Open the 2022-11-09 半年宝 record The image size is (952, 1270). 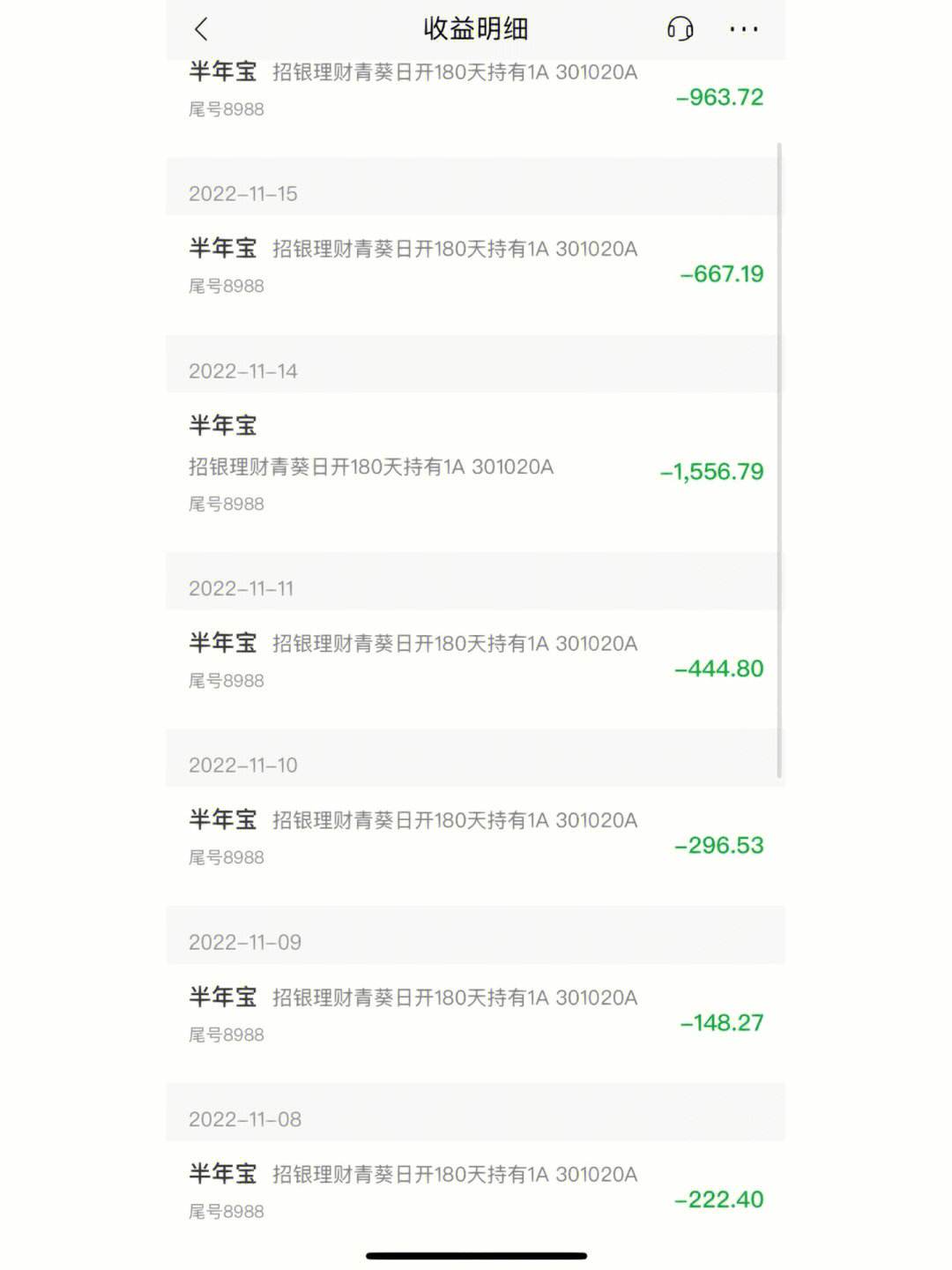pos(413,1014)
